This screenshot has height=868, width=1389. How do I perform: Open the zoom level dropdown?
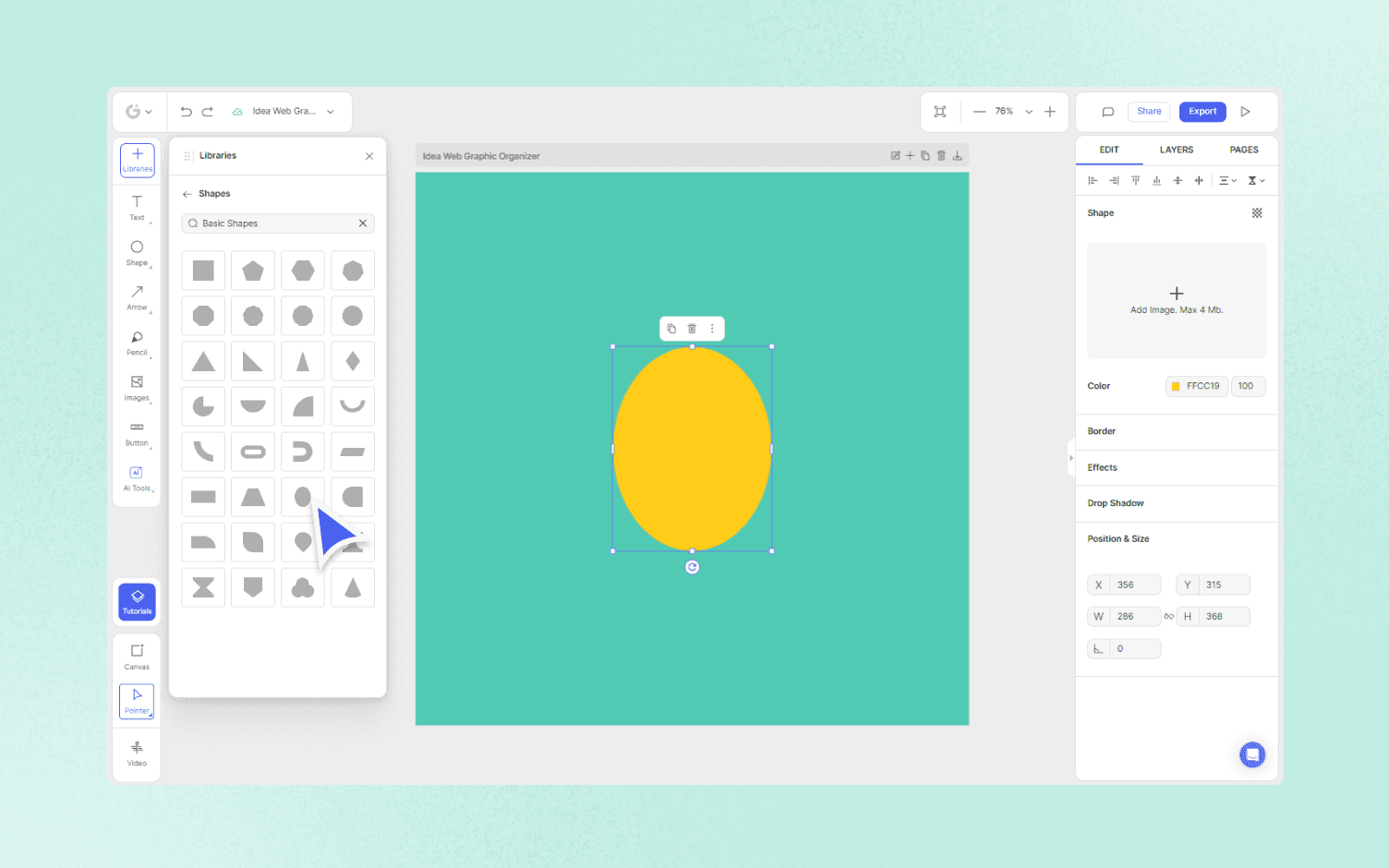coord(1028,111)
